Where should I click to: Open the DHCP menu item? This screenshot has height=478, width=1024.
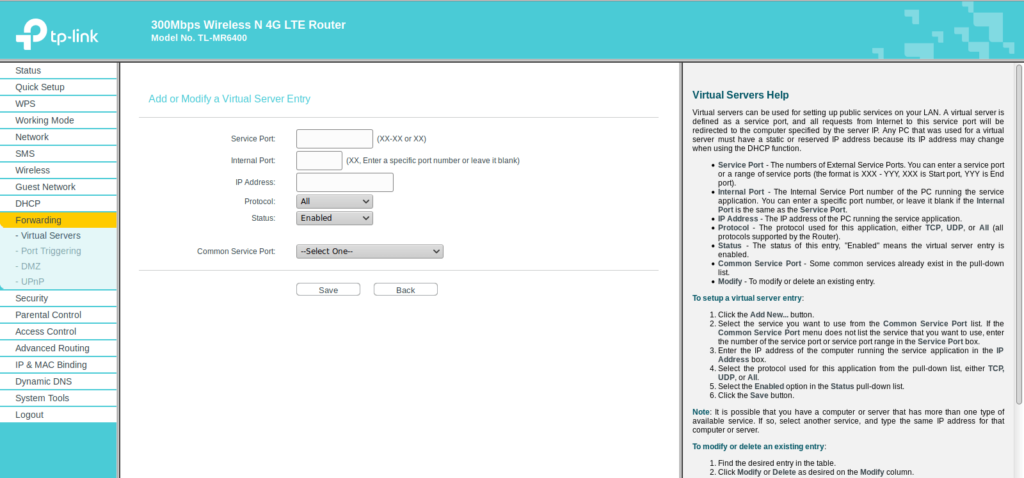pos(28,203)
